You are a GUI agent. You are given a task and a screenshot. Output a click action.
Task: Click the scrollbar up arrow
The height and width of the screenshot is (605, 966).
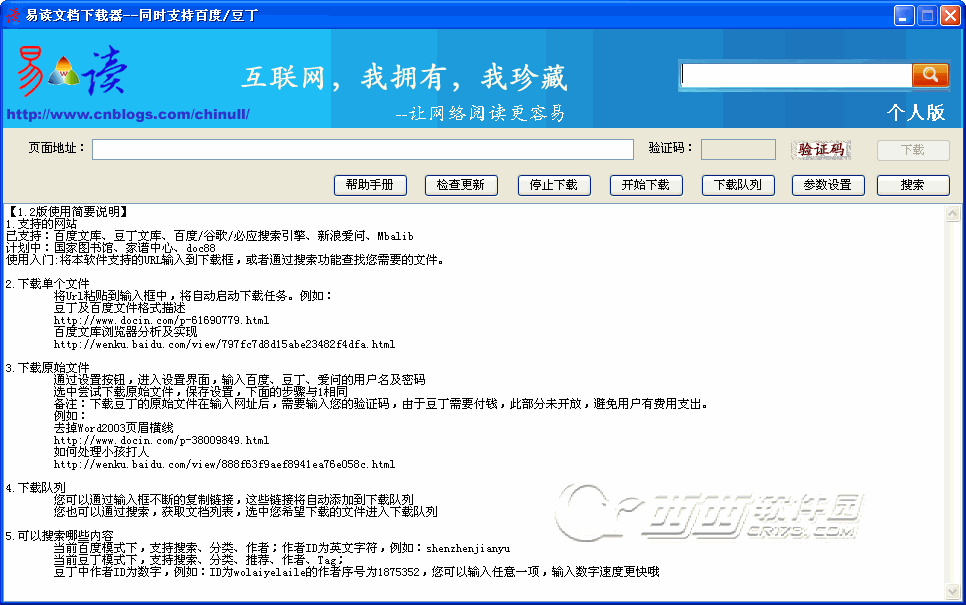[x=952, y=214]
